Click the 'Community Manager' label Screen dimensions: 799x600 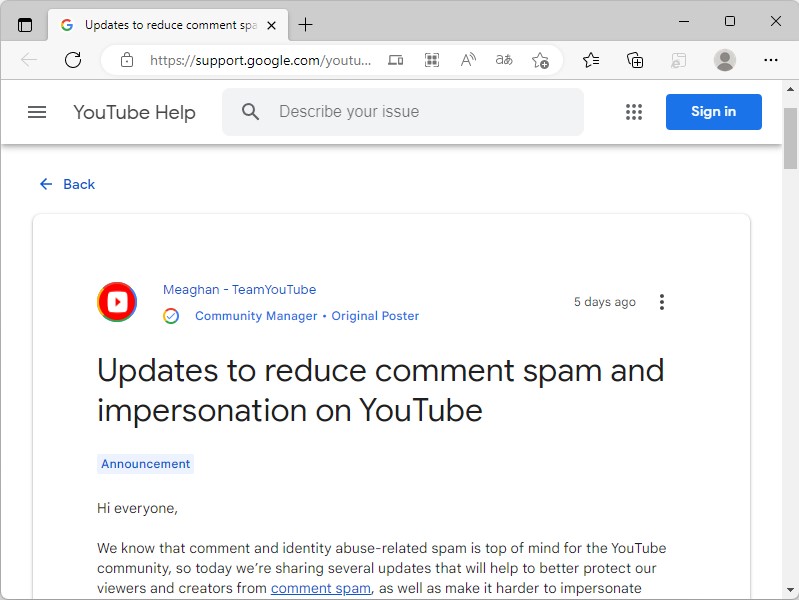256,316
